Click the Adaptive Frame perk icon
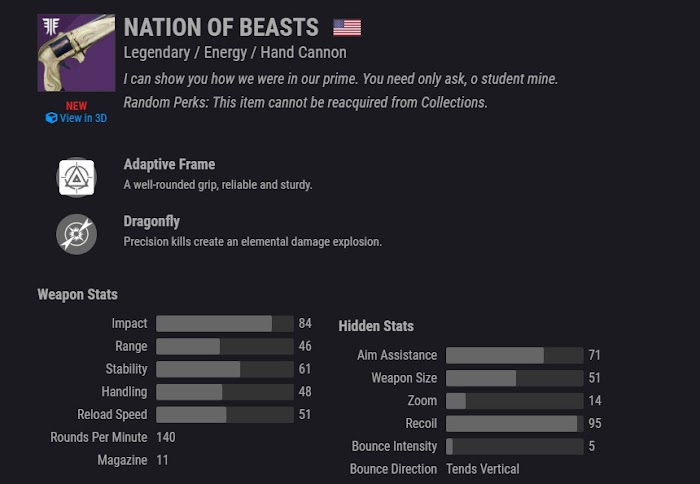This screenshot has width=700, height=484. pos(76,177)
